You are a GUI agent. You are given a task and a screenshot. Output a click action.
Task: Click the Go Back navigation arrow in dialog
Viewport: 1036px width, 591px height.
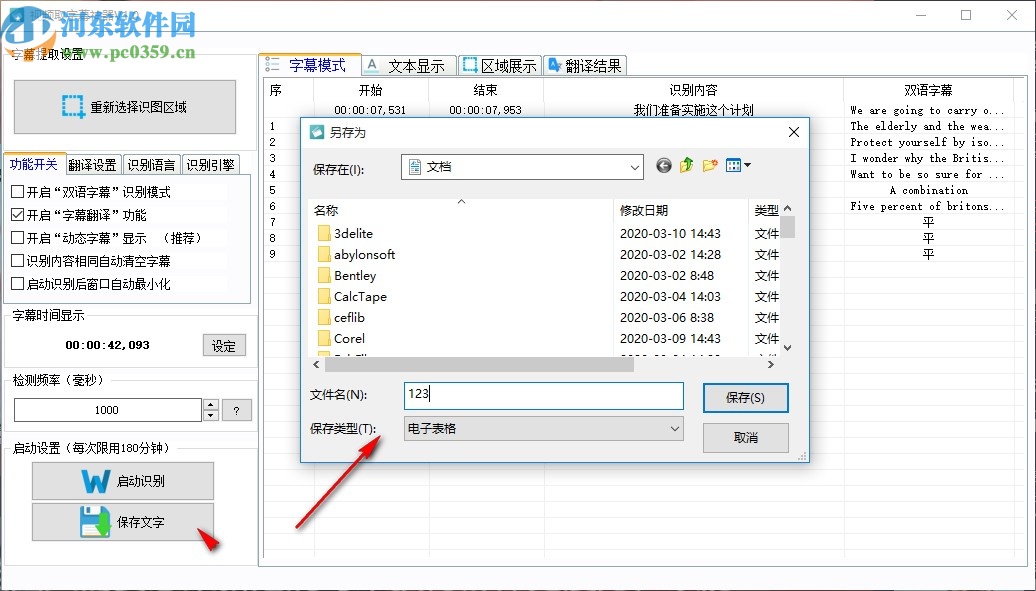663,166
